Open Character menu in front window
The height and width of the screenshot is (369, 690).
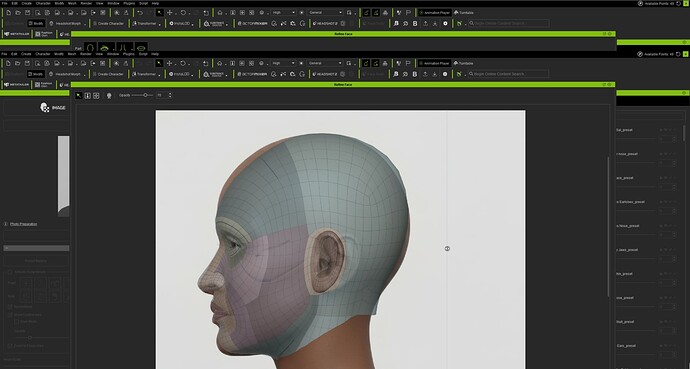click(x=43, y=54)
